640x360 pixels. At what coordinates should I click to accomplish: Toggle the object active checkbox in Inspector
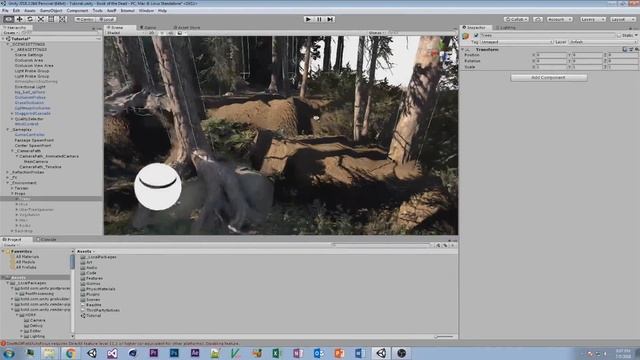[x=476, y=36]
